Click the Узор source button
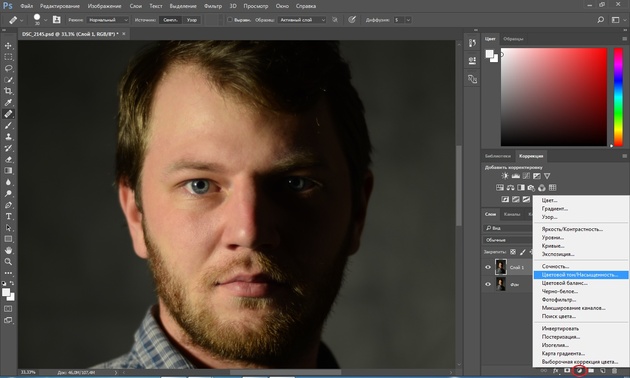This screenshot has width=630, height=378. (192, 20)
